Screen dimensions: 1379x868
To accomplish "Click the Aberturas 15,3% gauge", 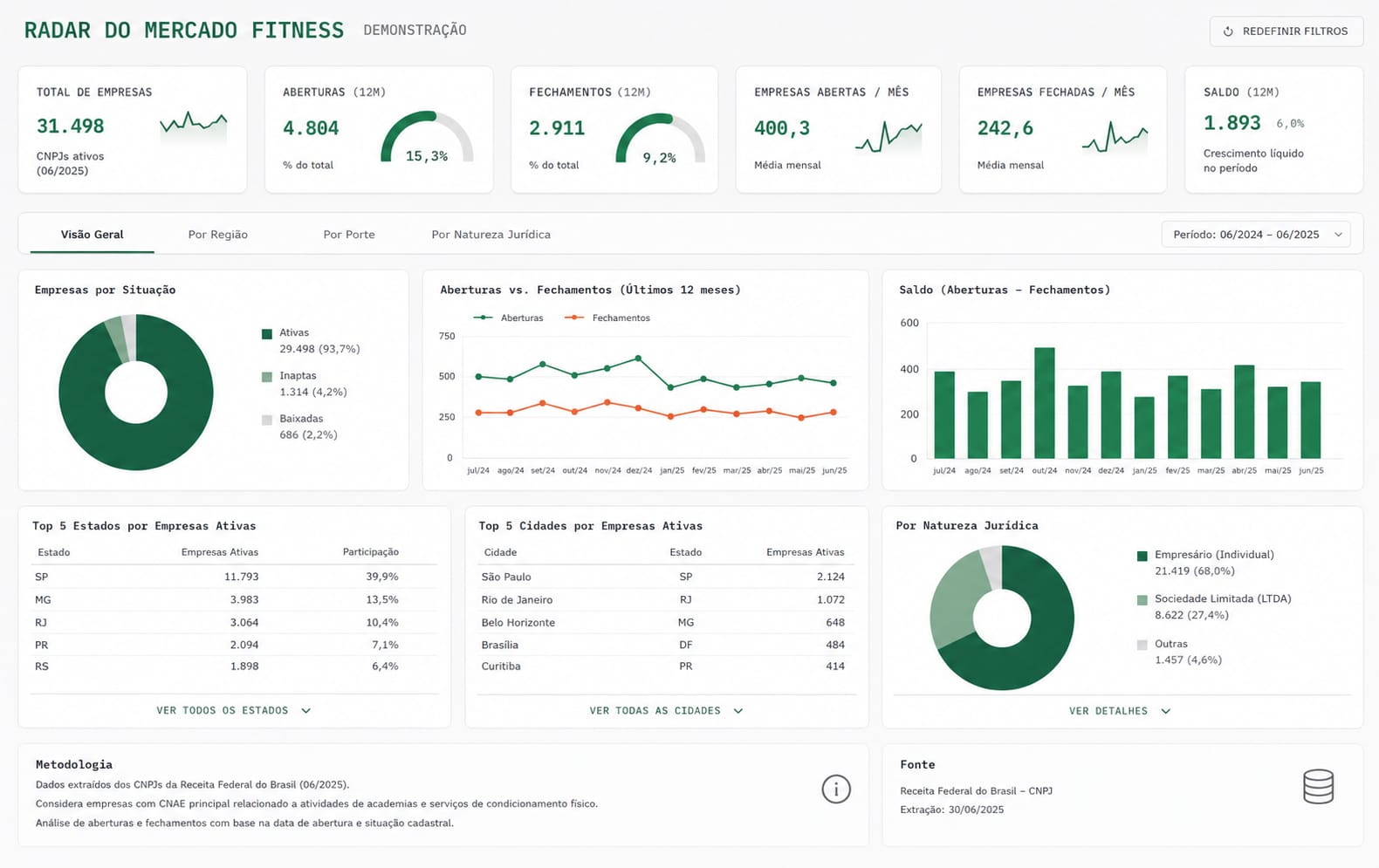I will (427, 138).
